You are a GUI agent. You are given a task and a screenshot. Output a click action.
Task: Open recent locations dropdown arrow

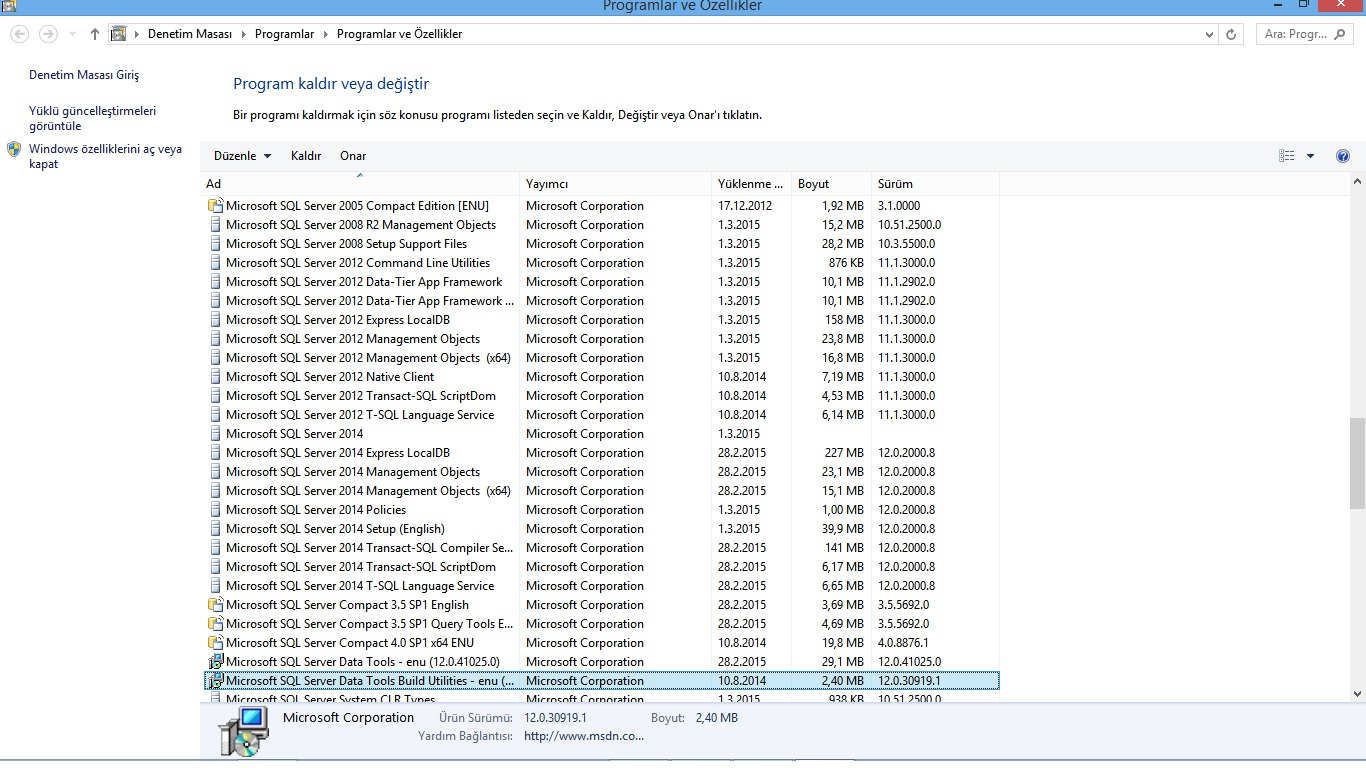[72, 34]
